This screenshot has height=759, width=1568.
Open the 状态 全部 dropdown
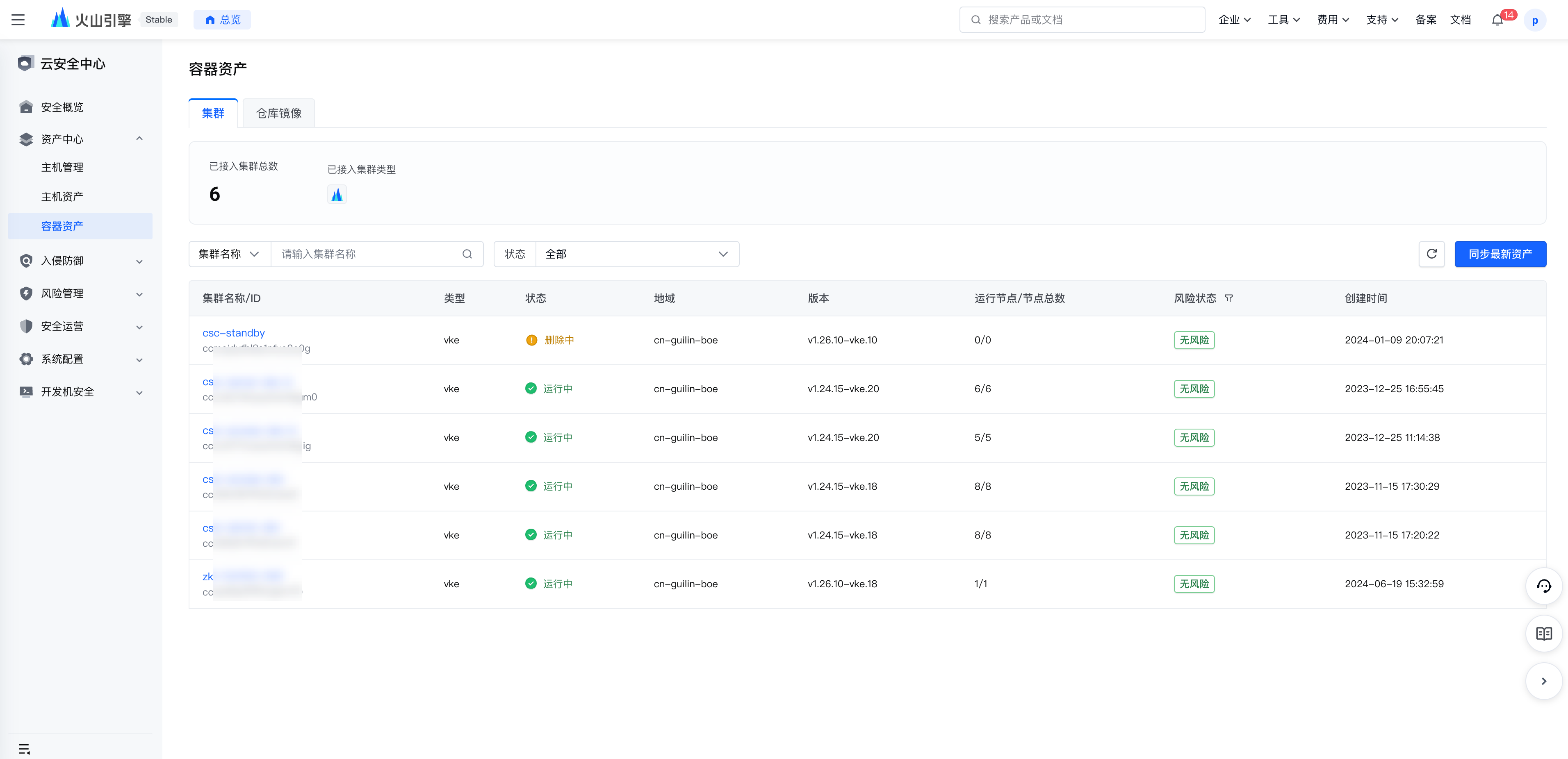click(637, 254)
